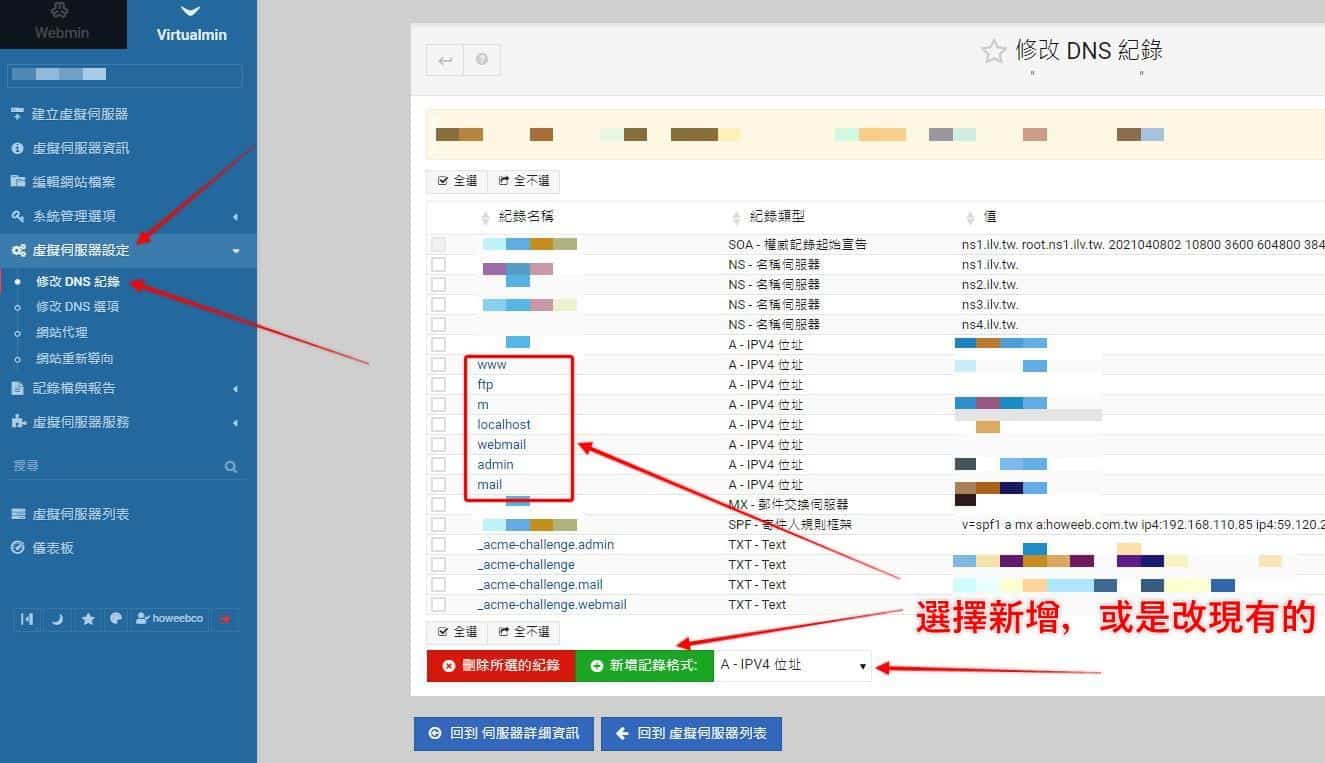Click the back arrow button in header
Viewport: 1325px width, 763px height.
coord(445,60)
